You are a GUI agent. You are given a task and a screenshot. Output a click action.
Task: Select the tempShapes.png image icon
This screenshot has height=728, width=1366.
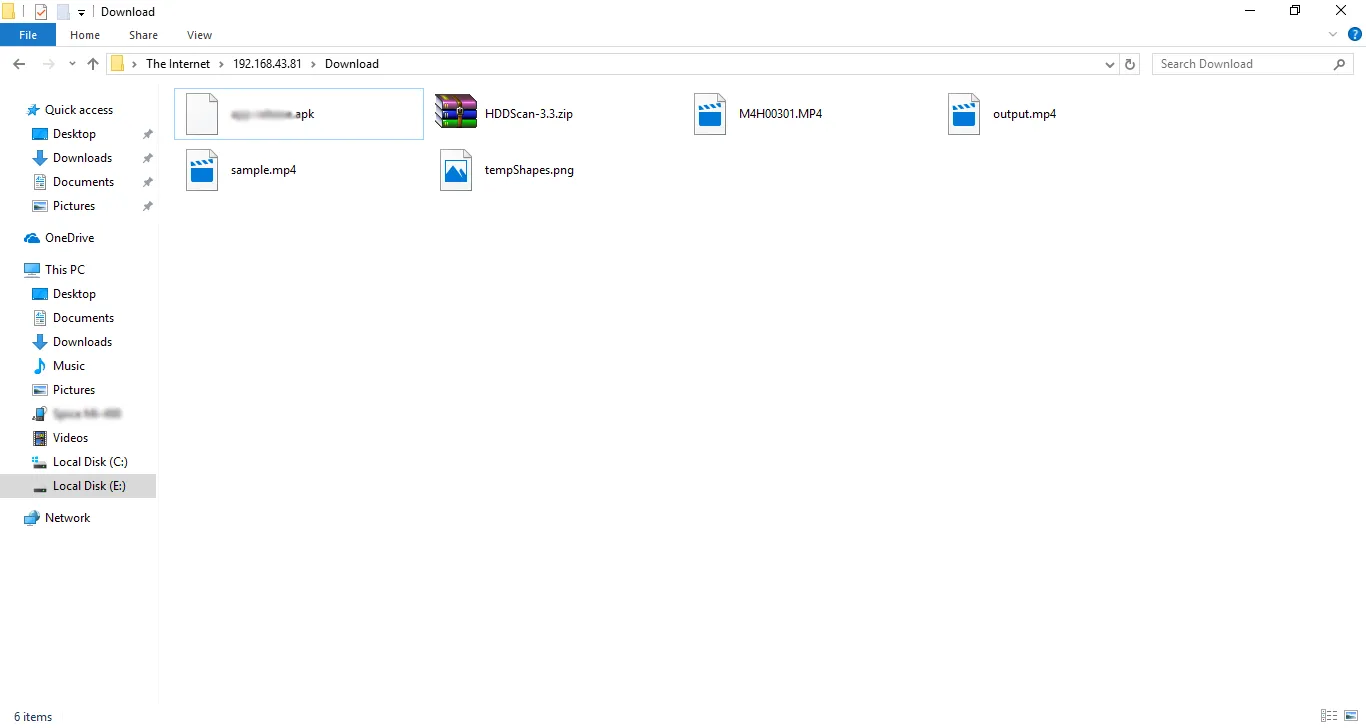point(456,170)
